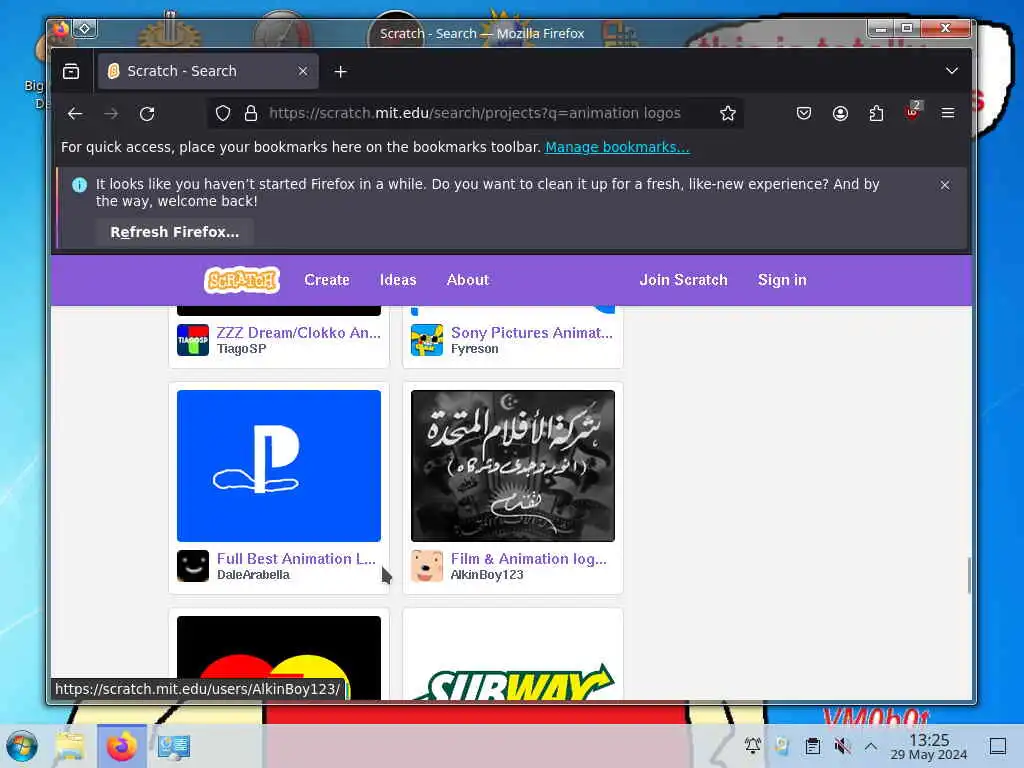Dismiss the refresh Firefox notification
The width and height of the screenshot is (1024, 768).
click(945, 185)
